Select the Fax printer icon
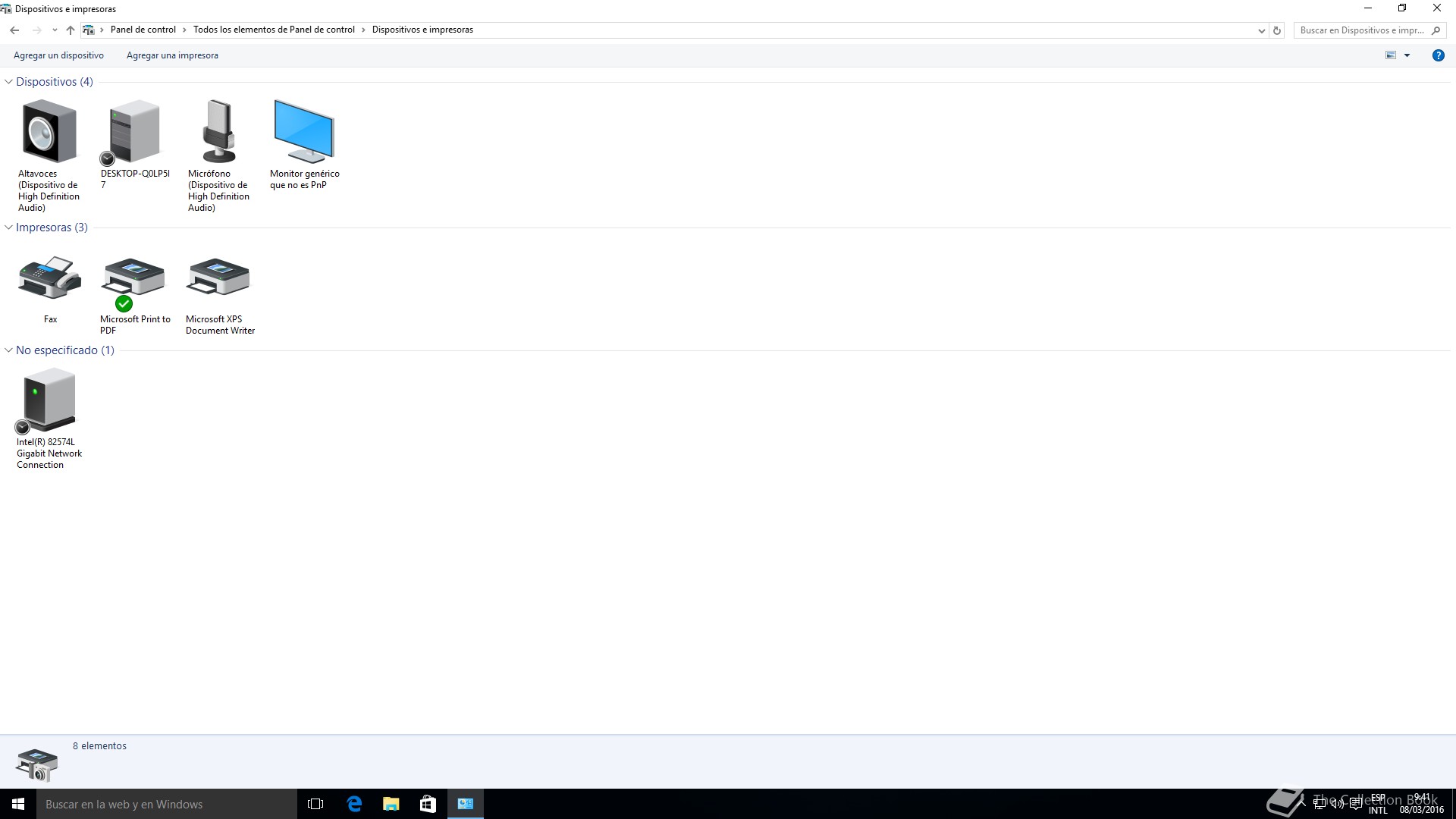Screen dimensions: 1456x819 coord(50,278)
